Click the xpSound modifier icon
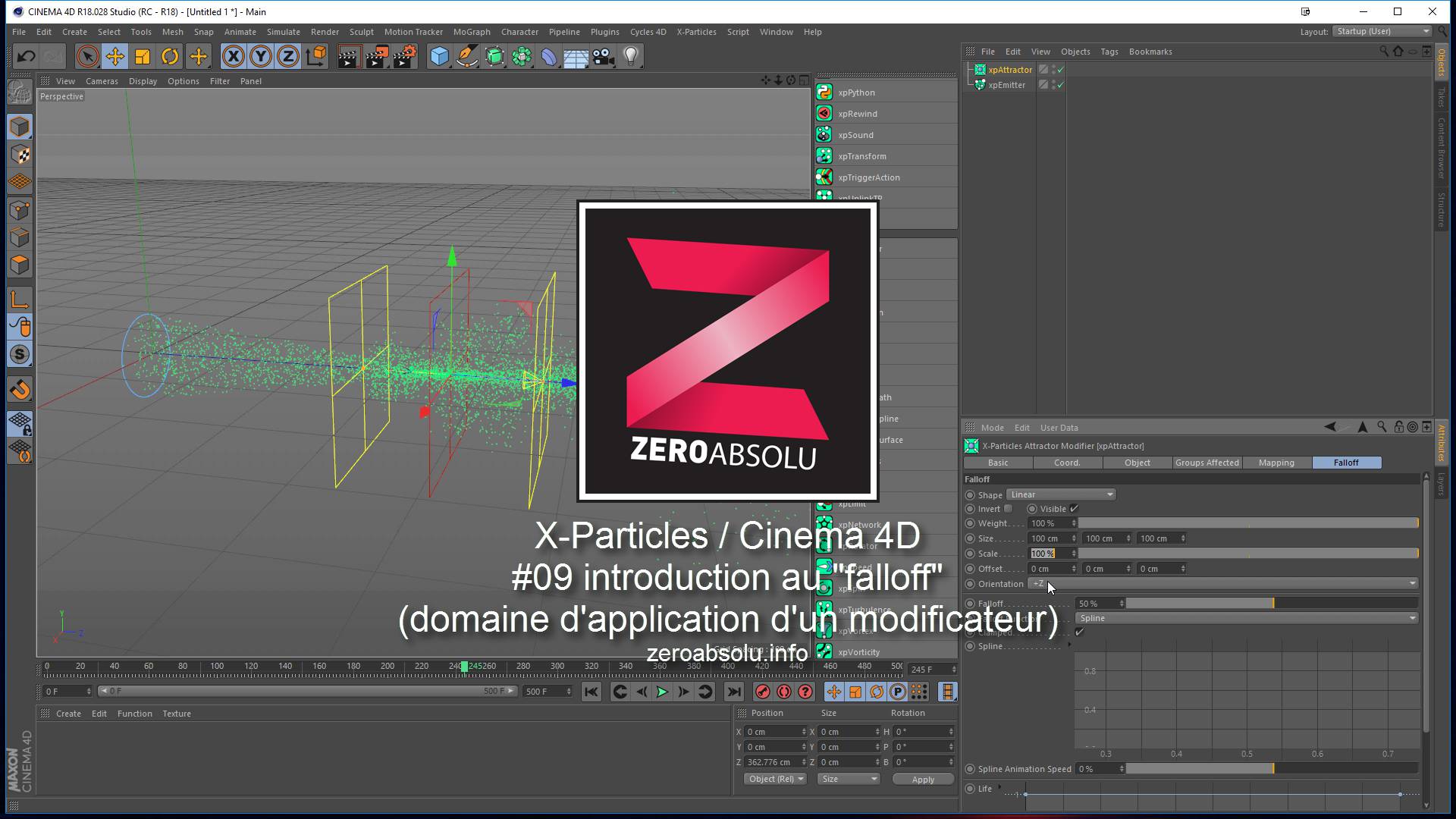This screenshot has width=1456, height=819. (x=824, y=134)
